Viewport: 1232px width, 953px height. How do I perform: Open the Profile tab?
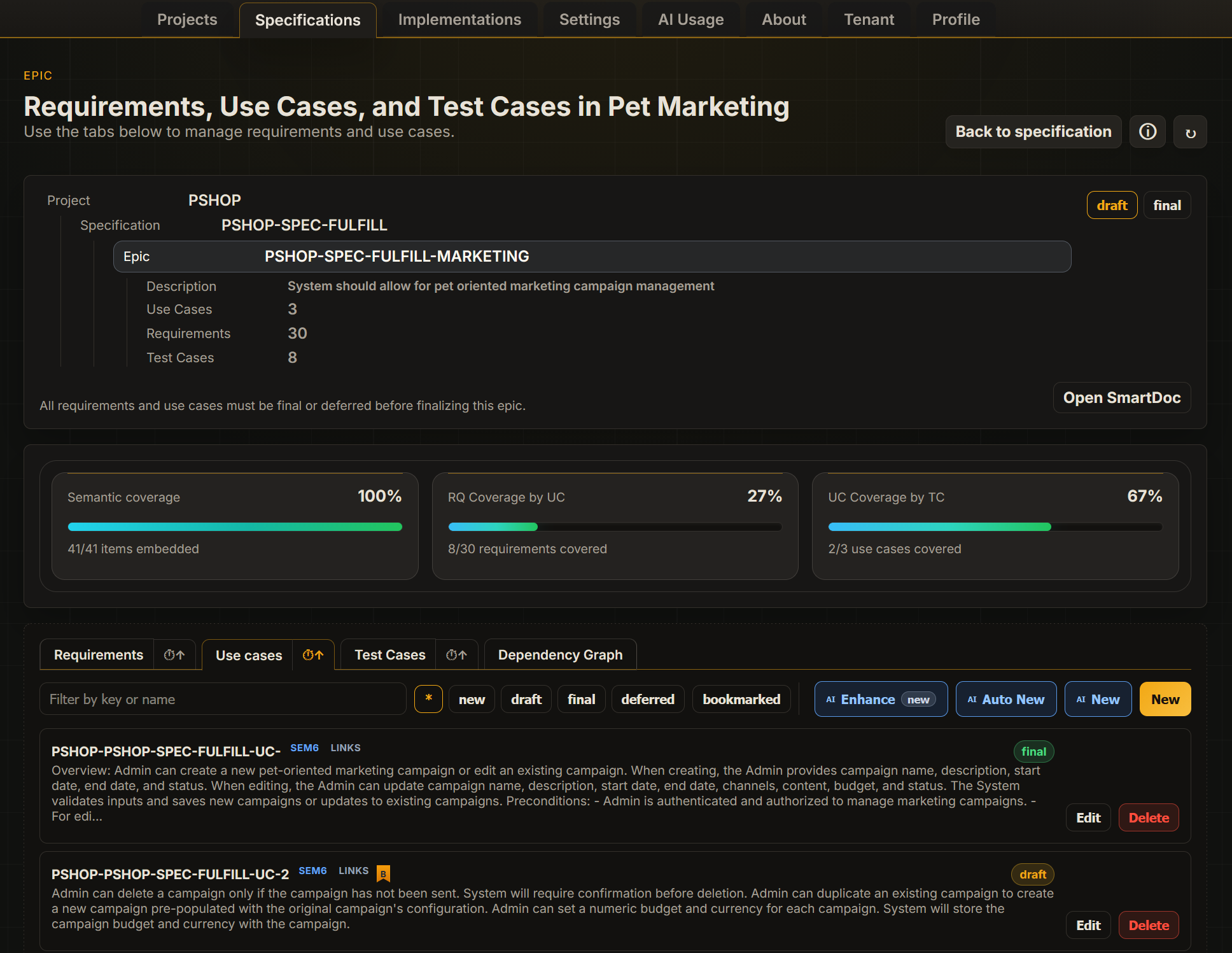(x=956, y=20)
